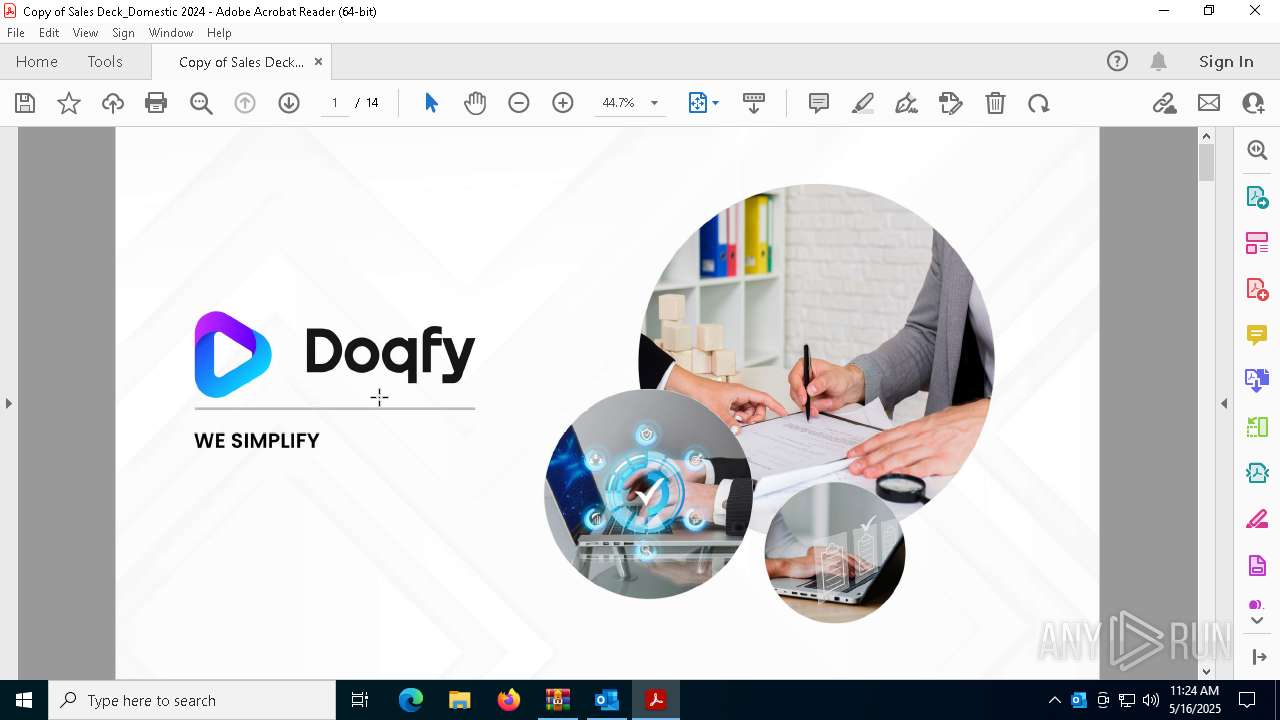This screenshot has width=1280, height=720.
Task: Share a link to the file
Action: pos(1164,103)
